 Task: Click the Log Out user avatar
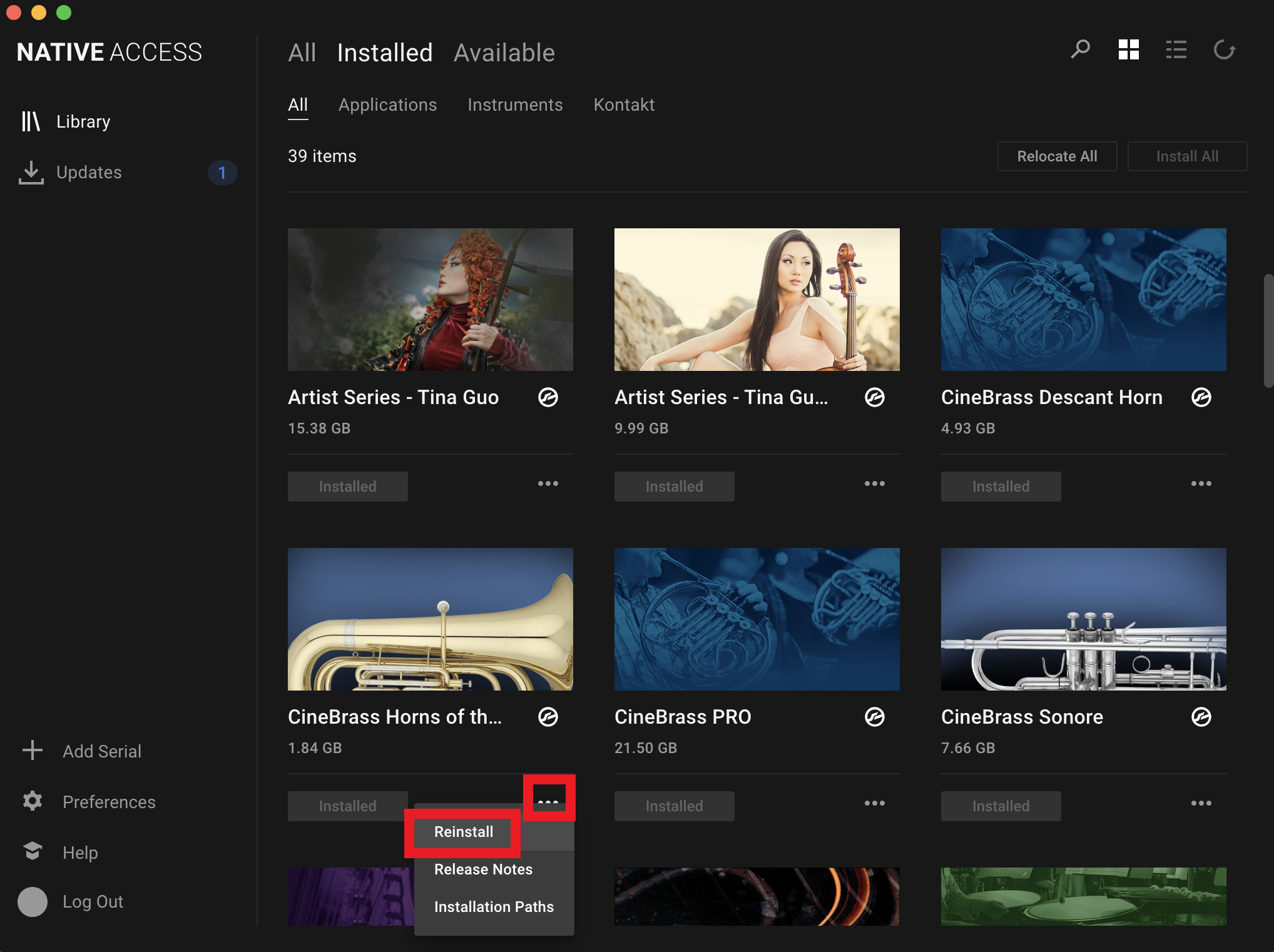[x=33, y=902]
